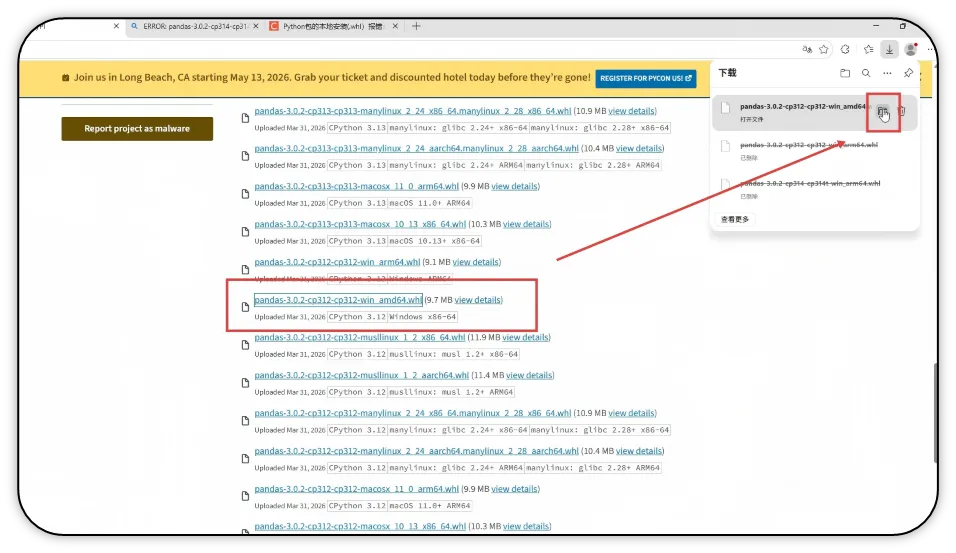Click 'Windows x86-64' tag

[423, 317]
